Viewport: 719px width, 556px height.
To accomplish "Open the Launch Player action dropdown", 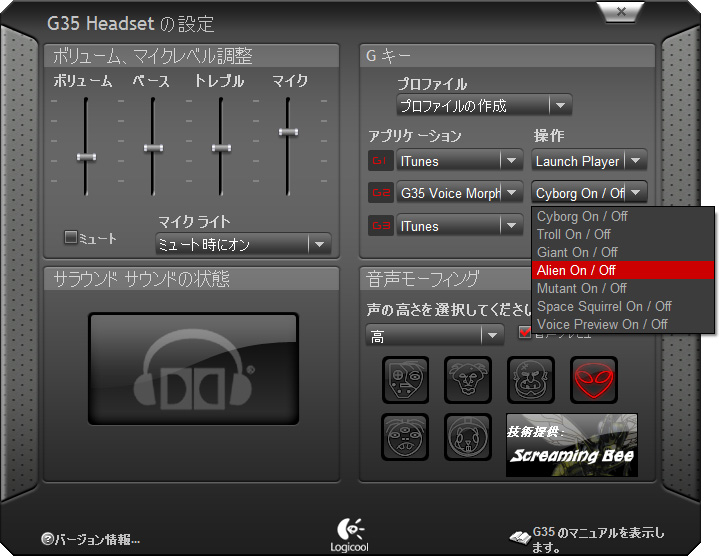I will pos(589,161).
